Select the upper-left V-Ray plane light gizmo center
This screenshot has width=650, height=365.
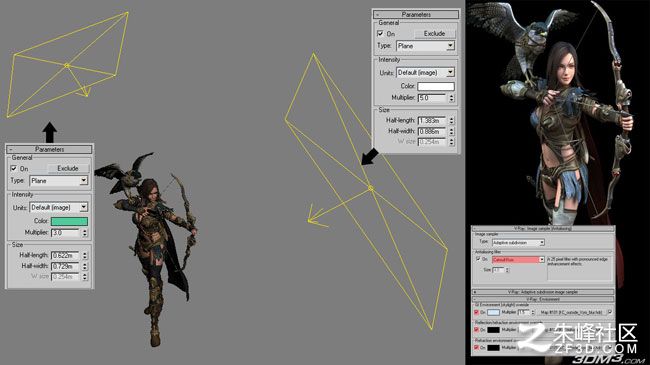[x=67, y=66]
